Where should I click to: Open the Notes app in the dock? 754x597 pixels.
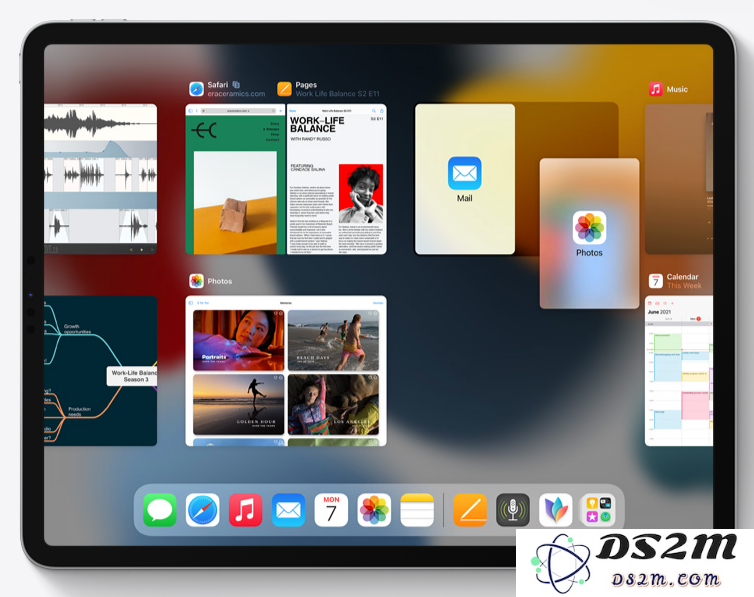click(417, 510)
